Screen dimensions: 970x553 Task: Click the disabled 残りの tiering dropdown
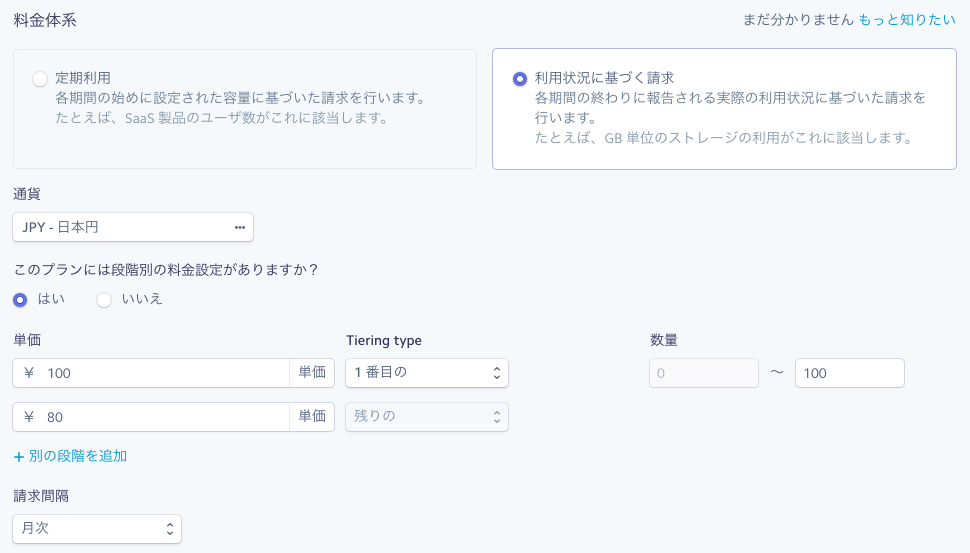click(427, 417)
